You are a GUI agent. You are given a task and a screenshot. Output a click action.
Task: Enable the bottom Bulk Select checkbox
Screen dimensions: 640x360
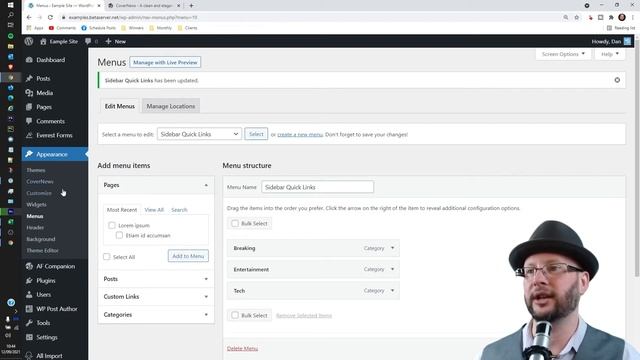tap(235, 315)
